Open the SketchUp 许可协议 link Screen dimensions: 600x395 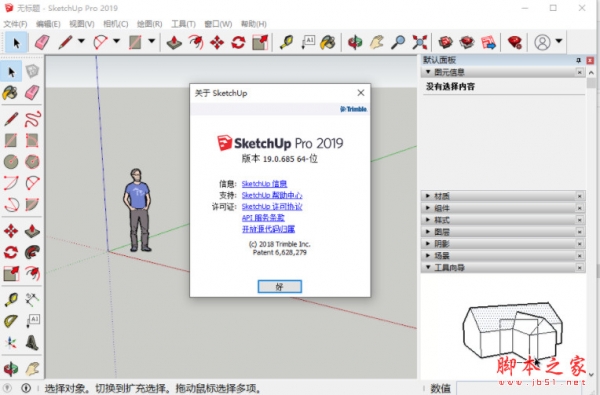coord(272,207)
